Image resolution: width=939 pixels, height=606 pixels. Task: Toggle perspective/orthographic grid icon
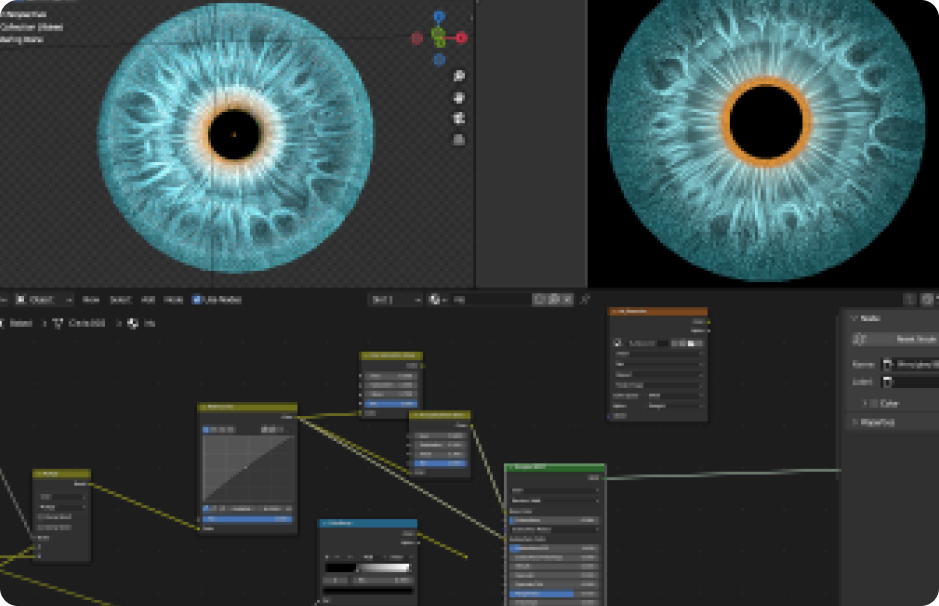(x=459, y=140)
